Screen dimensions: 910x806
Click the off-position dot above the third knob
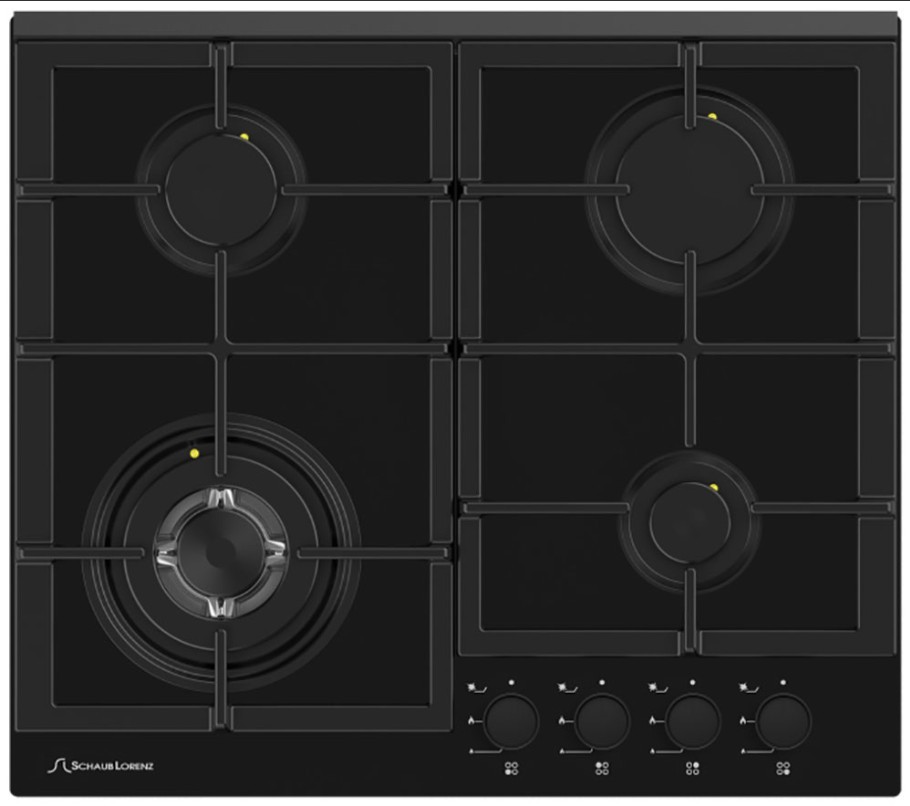pyautogui.click(x=693, y=683)
